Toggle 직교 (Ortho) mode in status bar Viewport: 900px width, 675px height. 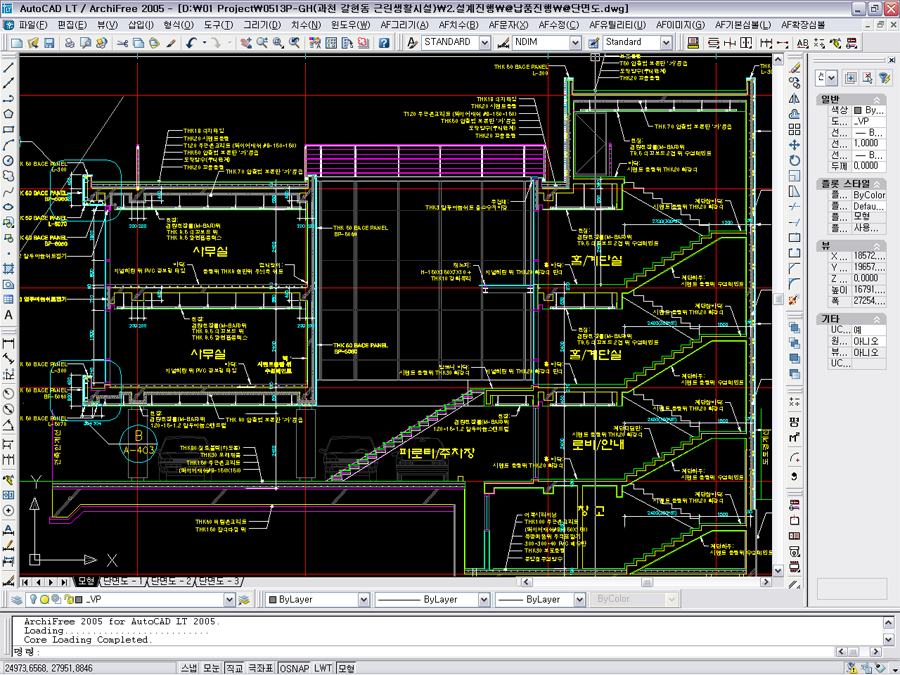[x=234, y=668]
